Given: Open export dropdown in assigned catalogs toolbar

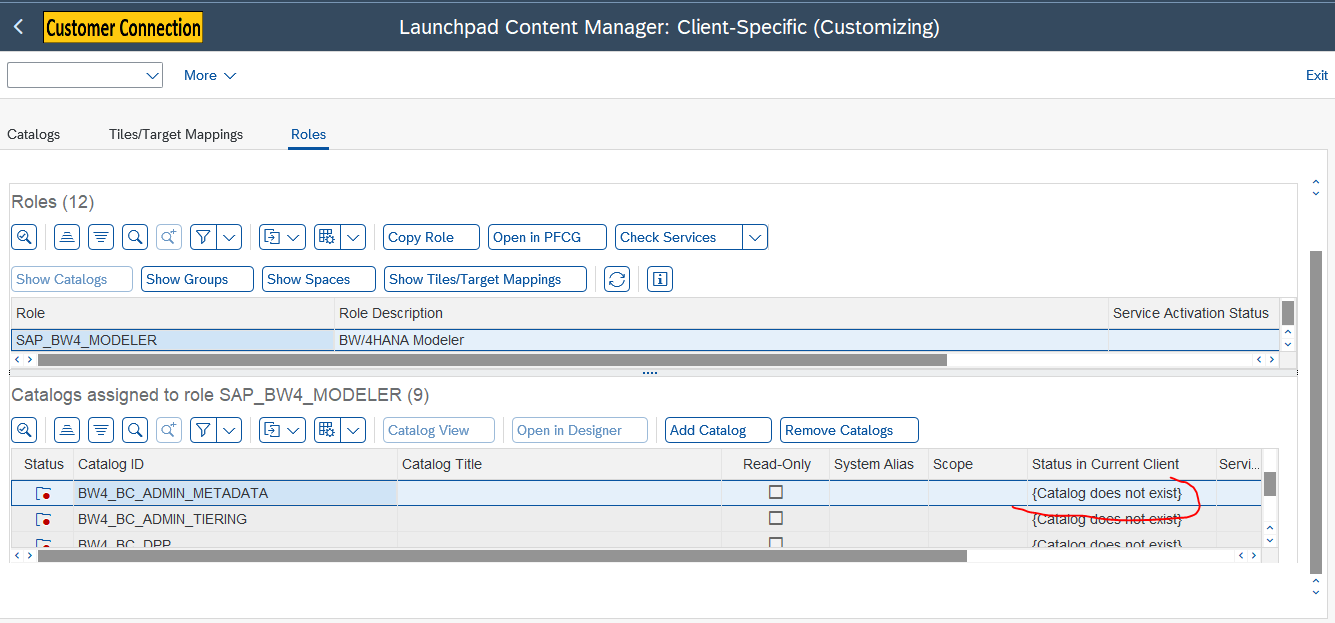Looking at the screenshot, I should click(x=295, y=430).
